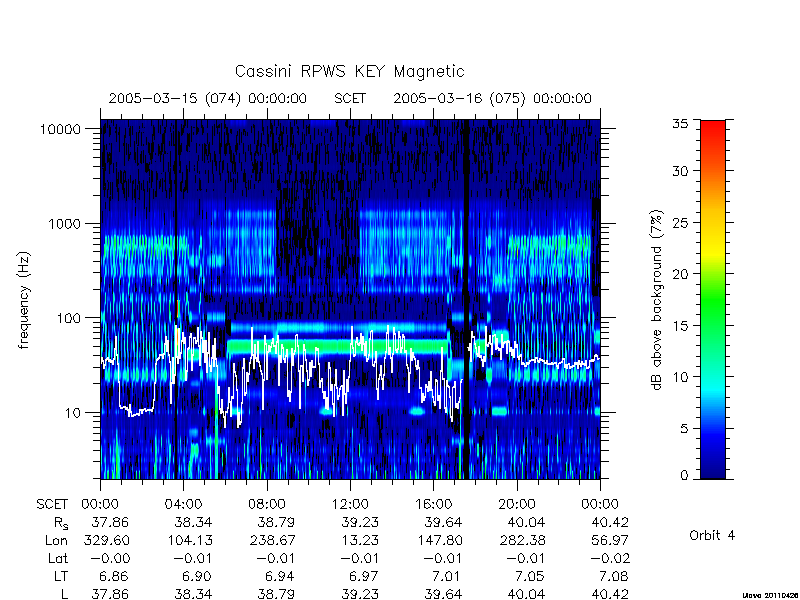Click the 12:00 time tick label
800x600 pixels.
[x=350, y=504]
